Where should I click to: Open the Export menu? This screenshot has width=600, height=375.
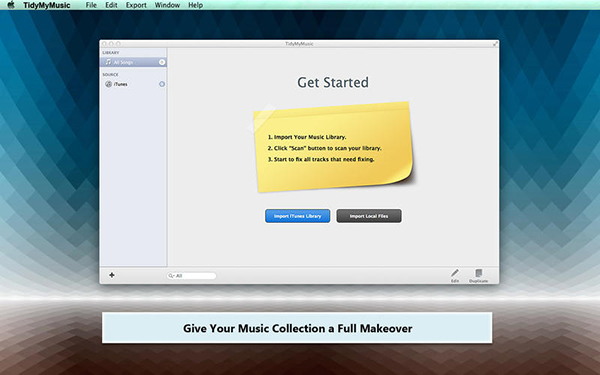tap(136, 5)
